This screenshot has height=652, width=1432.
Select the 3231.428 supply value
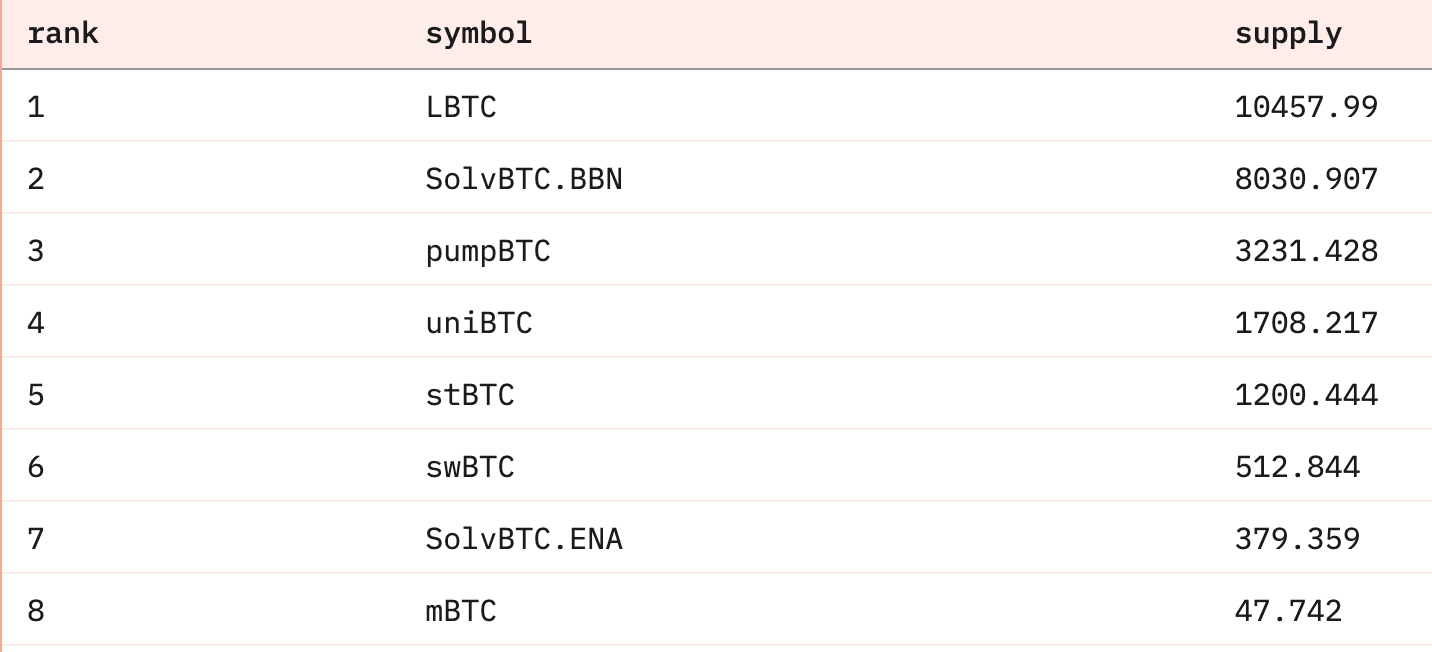pyautogui.click(x=1306, y=251)
